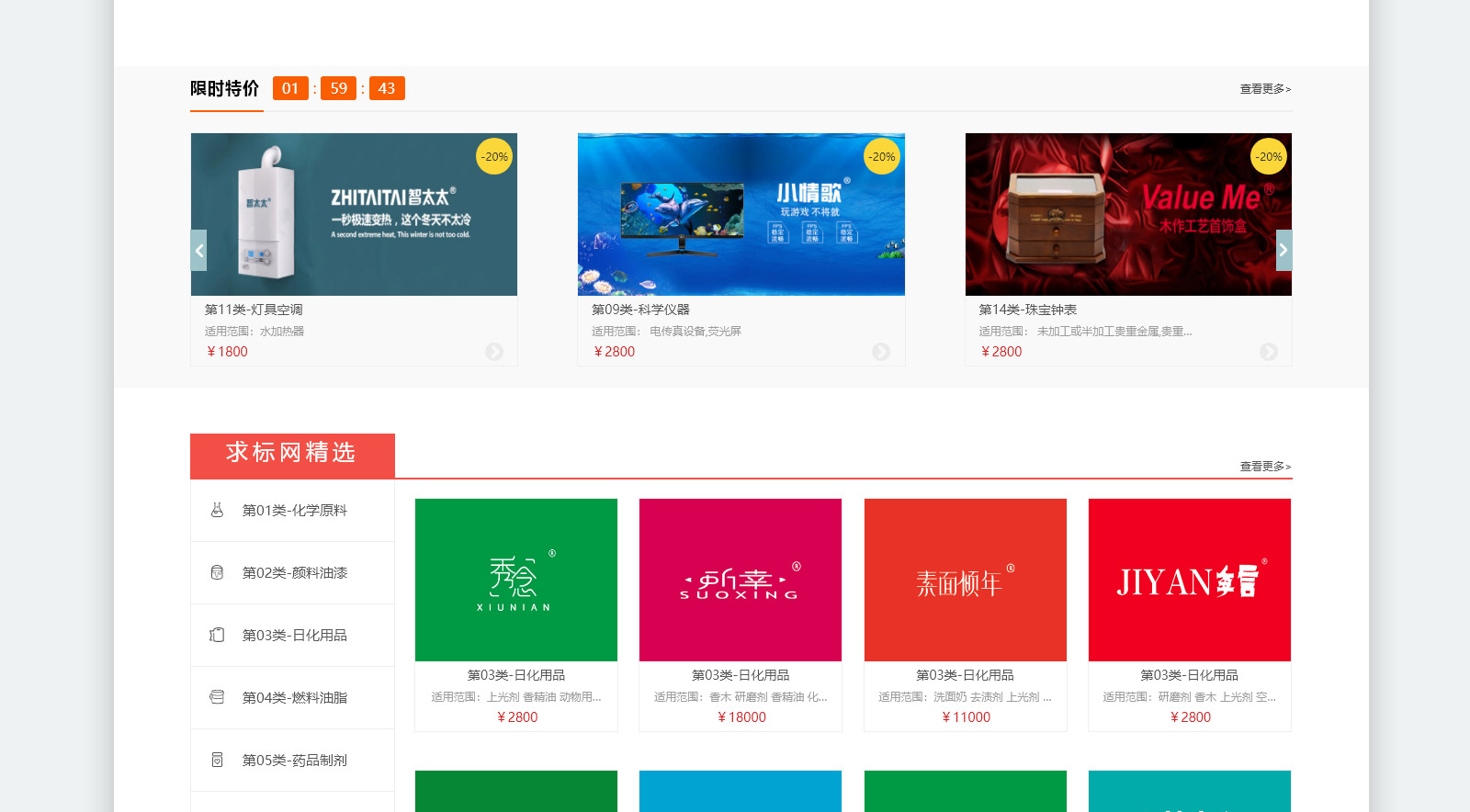Click arrow icon on 第14类-珠宝钟表 card
Screen dimensions: 1470x812
[x=1268, y=352]
